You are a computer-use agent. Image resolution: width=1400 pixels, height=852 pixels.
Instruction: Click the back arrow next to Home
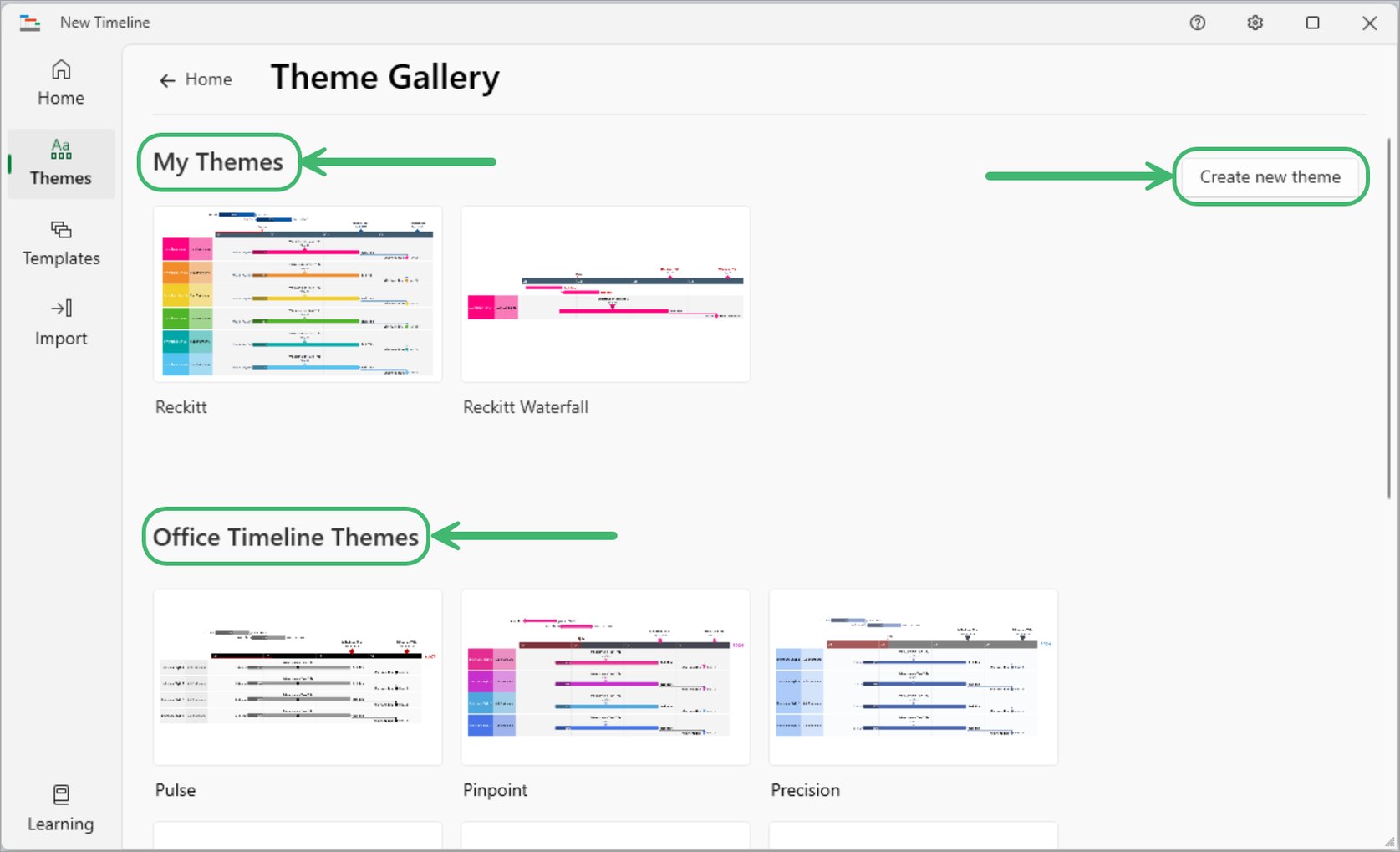[x=167, y=79]
